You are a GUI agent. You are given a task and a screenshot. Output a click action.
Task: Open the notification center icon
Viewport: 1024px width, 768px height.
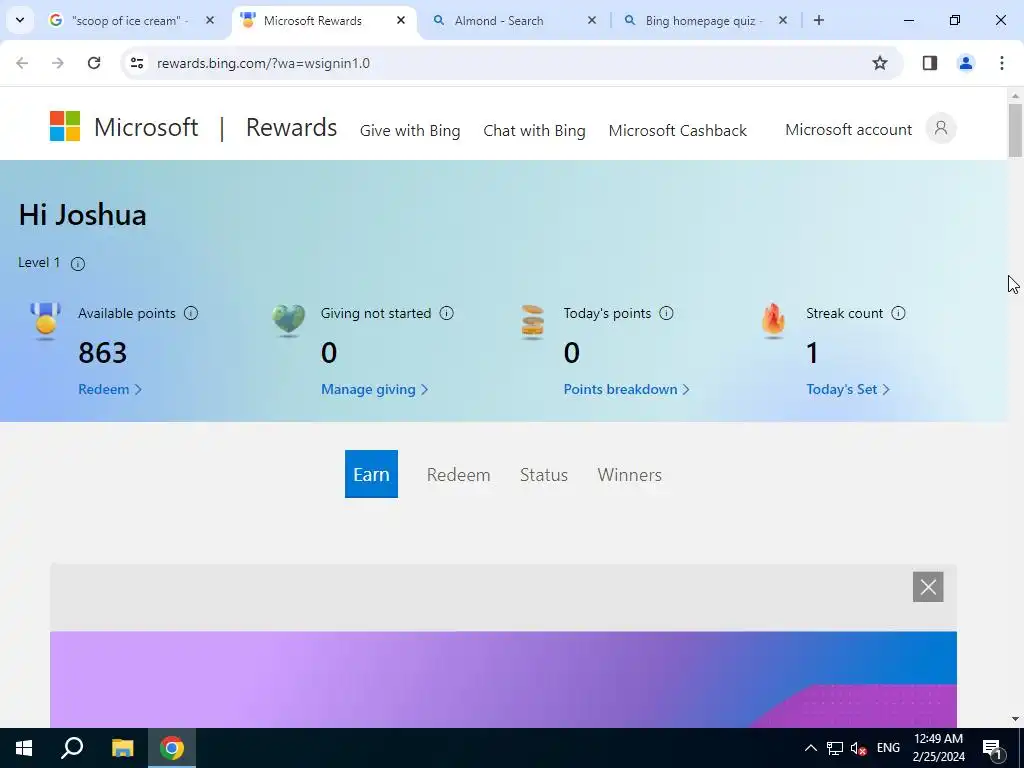pos(991,748)
